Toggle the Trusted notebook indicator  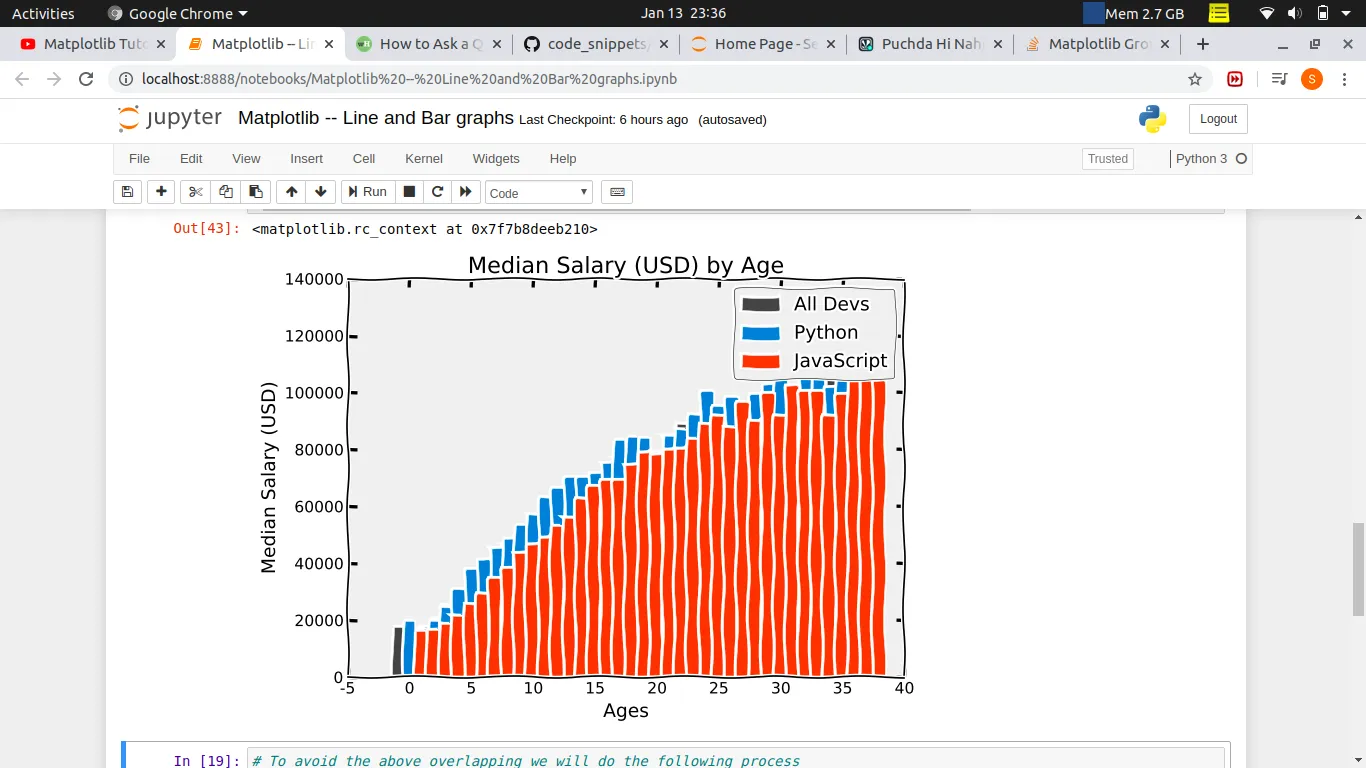click(x=1108, y=159)
